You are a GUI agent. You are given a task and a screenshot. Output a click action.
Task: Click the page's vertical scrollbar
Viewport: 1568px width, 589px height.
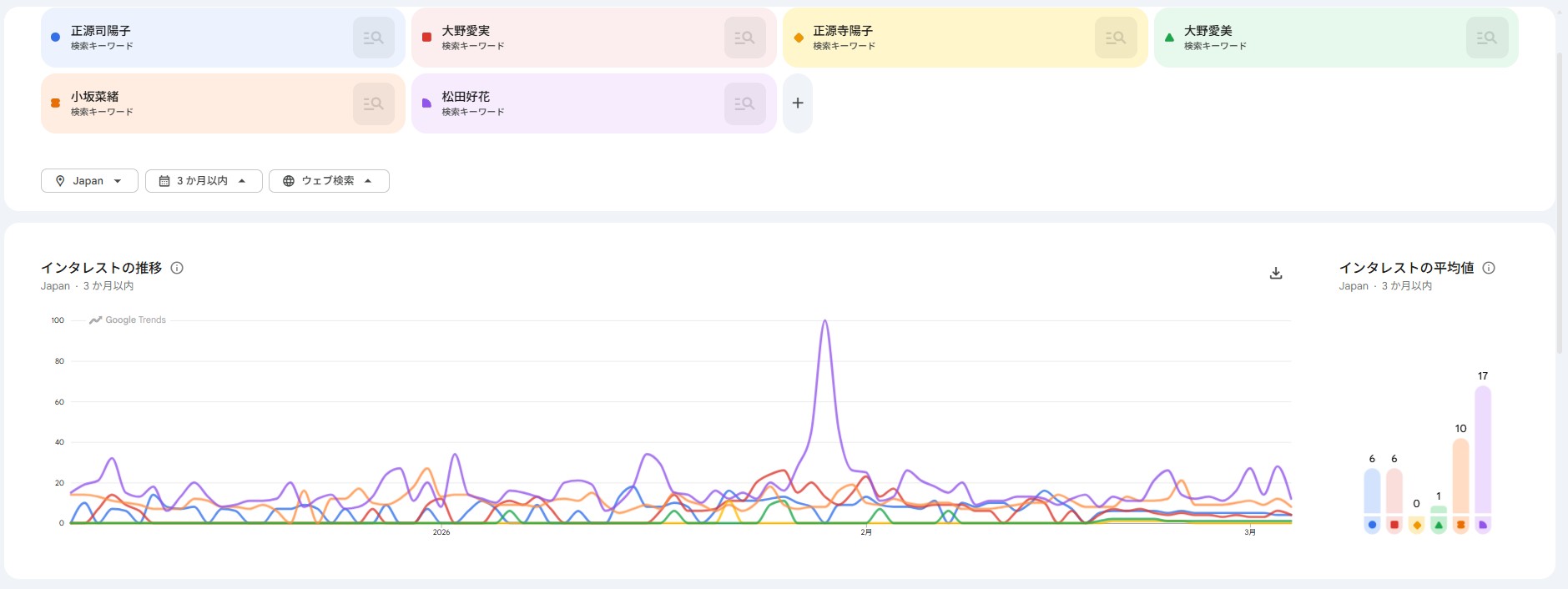(1560, 200)
